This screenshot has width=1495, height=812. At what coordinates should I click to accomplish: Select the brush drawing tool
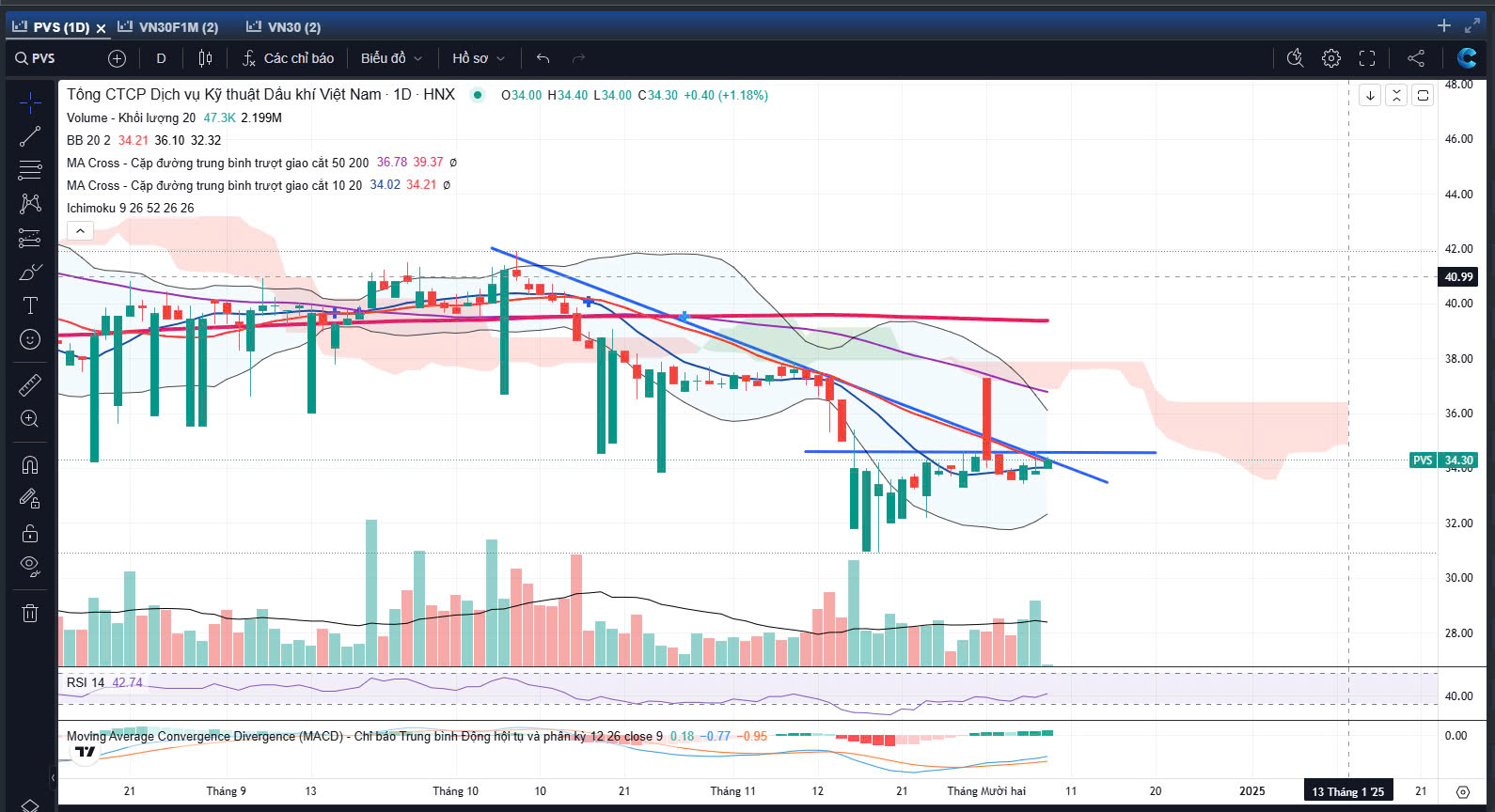(30, 273)
